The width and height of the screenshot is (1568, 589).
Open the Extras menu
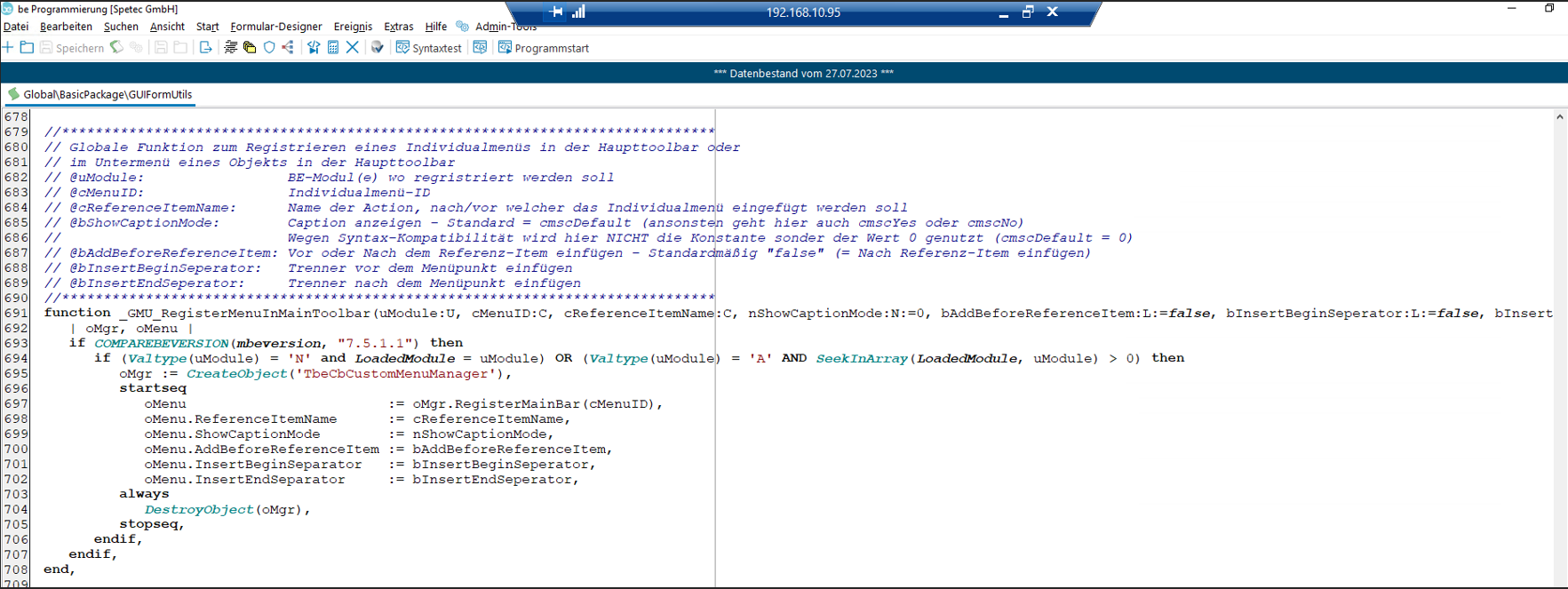[398, 27]
